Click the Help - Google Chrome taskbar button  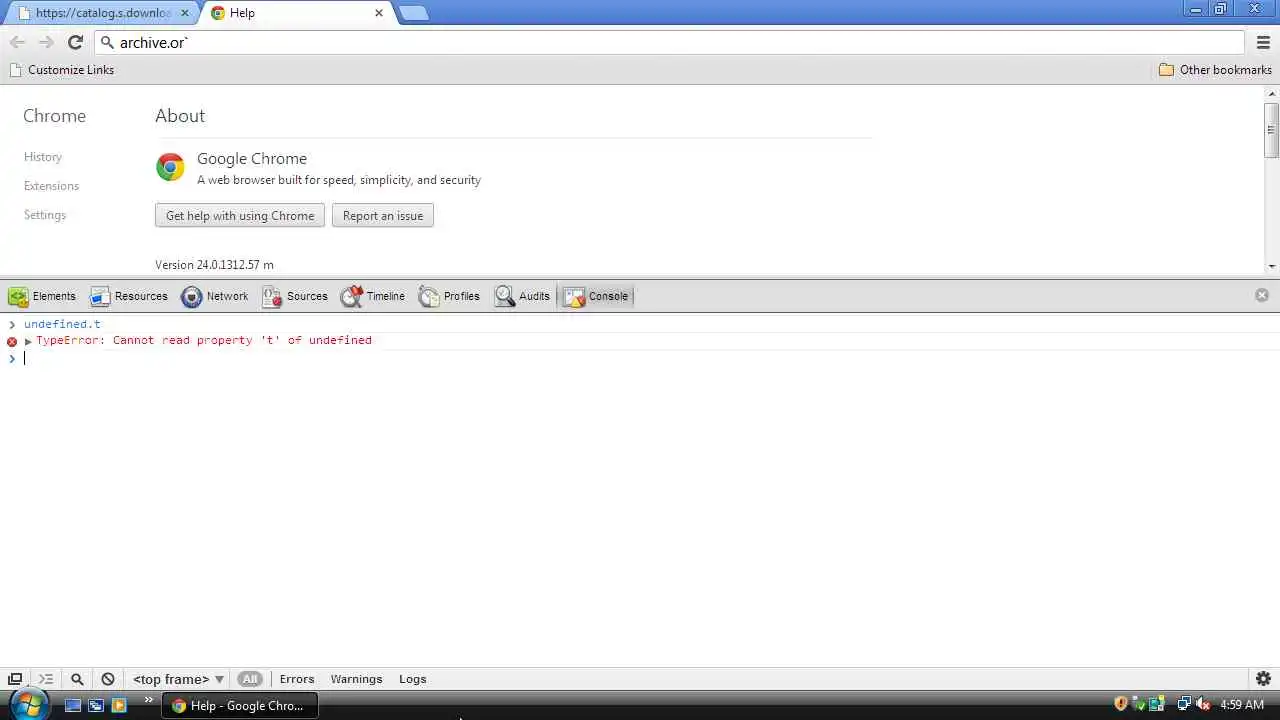(x=240, y=706)
